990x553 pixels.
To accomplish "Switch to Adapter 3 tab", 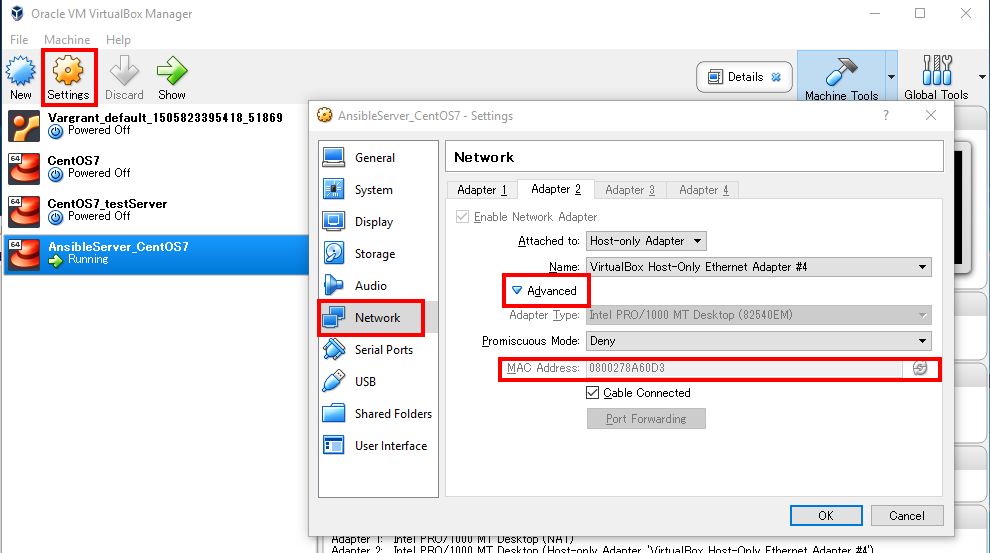I will pos(630,189).
